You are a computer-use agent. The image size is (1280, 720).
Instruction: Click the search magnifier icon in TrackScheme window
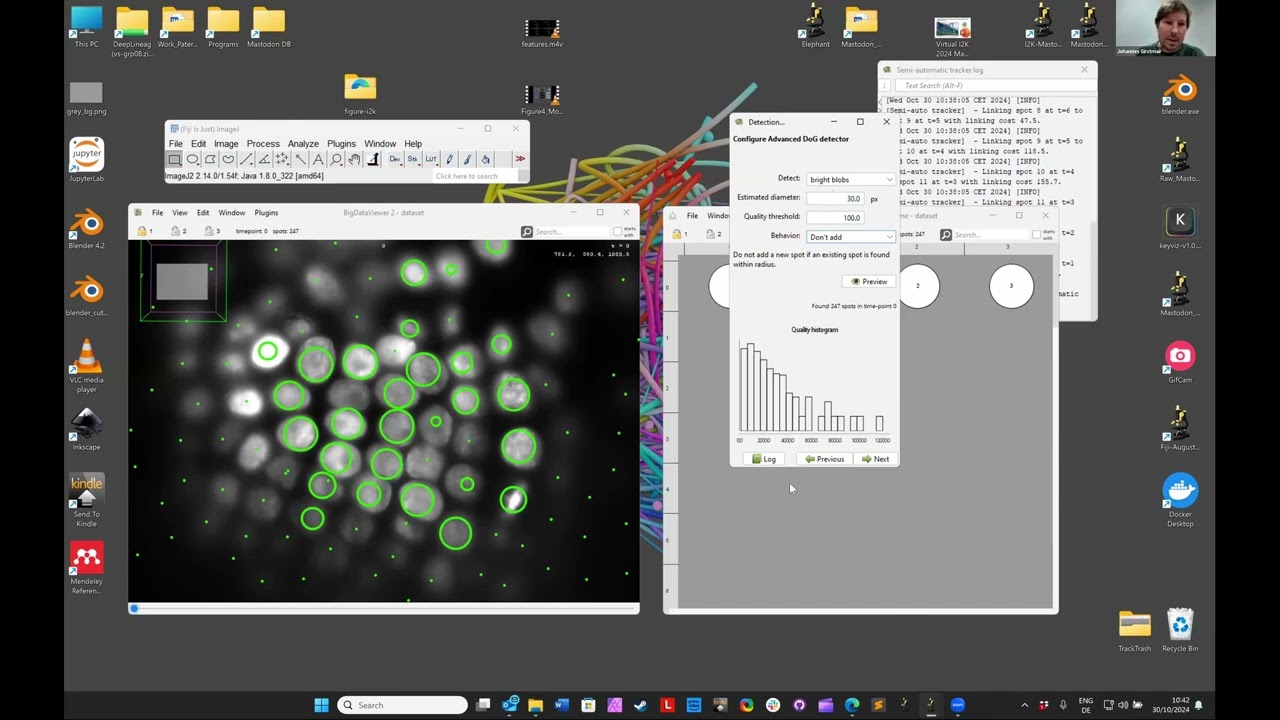[x=946, y=235]
